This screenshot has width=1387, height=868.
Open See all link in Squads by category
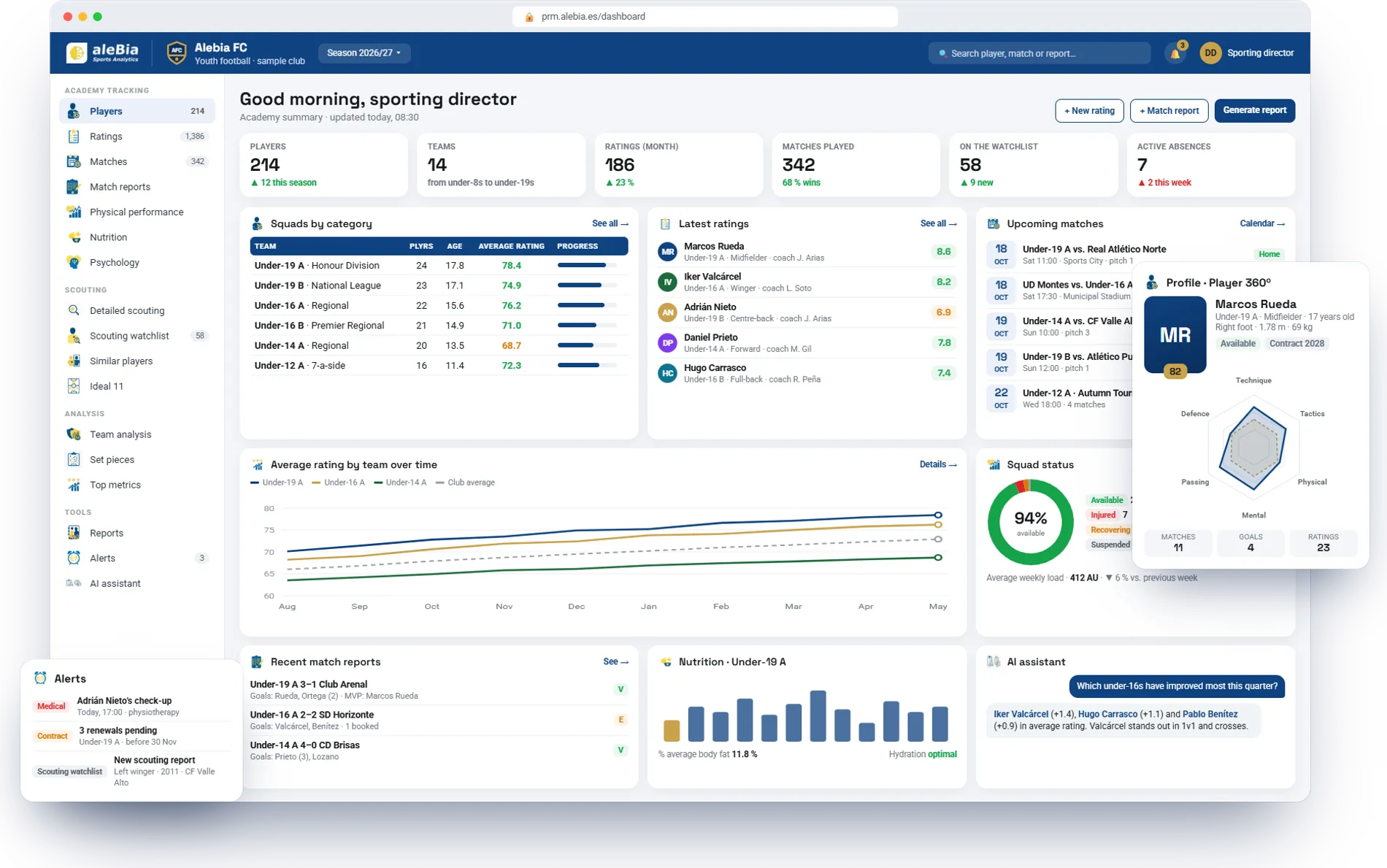pos(610,223)
